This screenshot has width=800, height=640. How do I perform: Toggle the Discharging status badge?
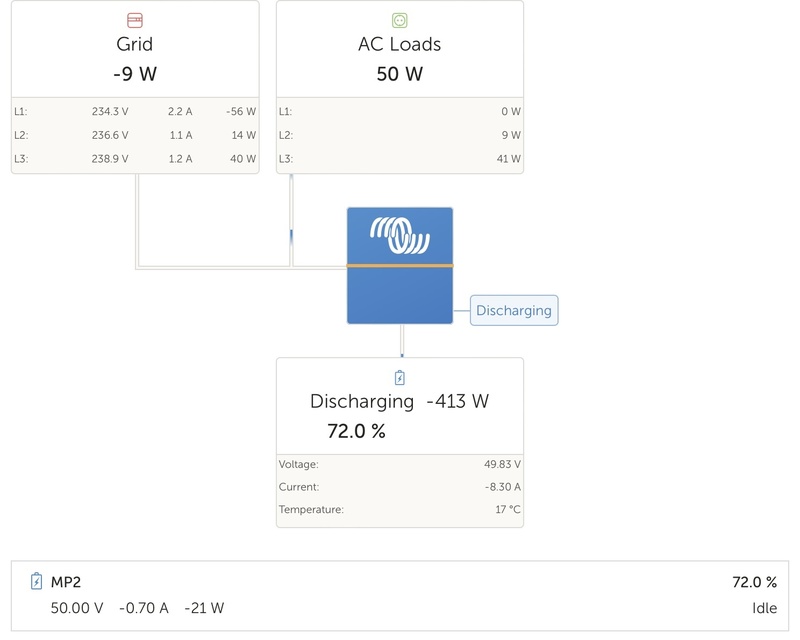click(x=512, y=311)
